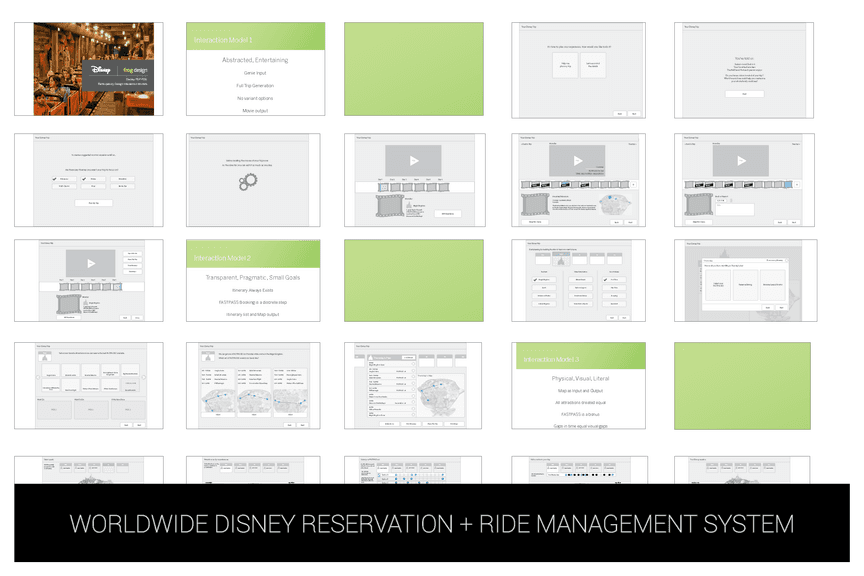This screenshot has height=576, width=864.
Task: Click the 'Physical, Visual, Literal' heading
Action: [580, 379]
